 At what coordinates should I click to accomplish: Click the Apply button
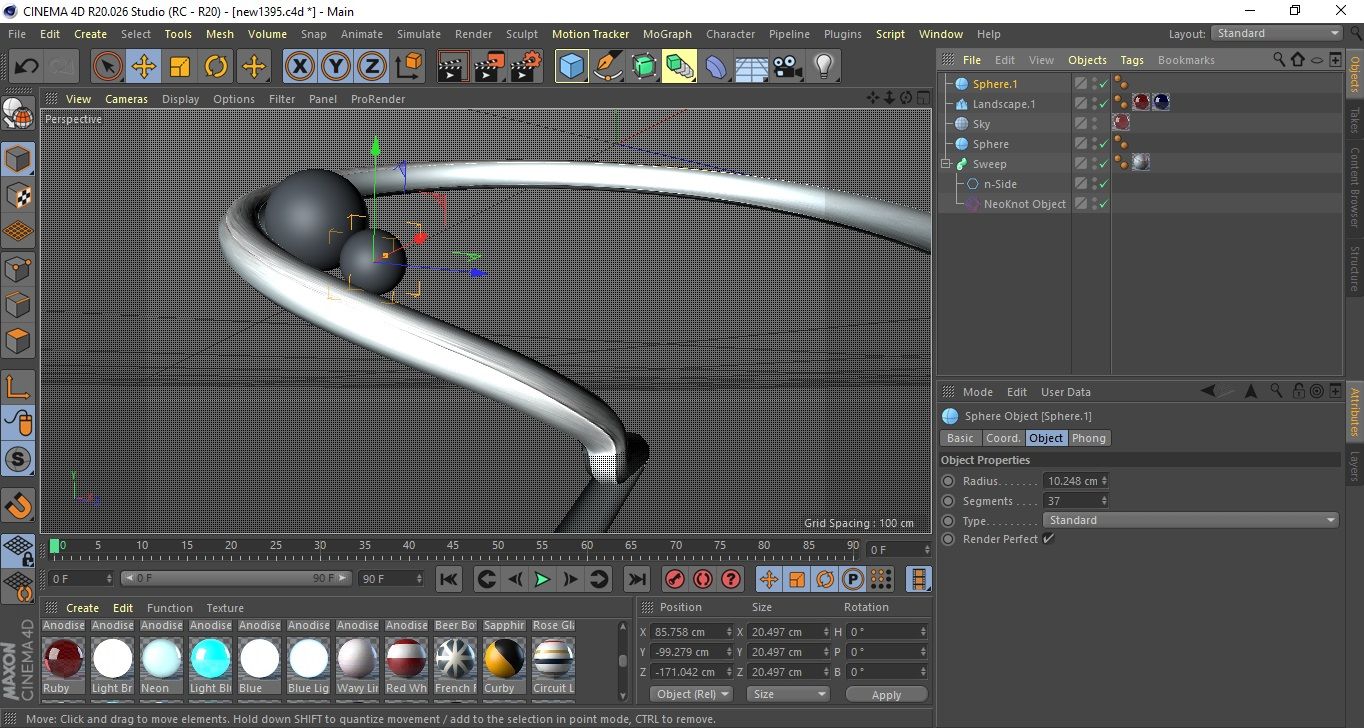tap(886, 694)
